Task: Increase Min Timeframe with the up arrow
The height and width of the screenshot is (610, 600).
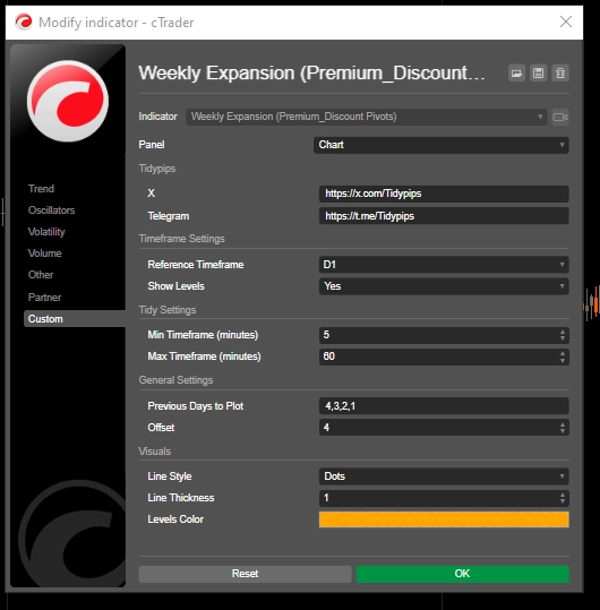Action: tap(563, 331)
